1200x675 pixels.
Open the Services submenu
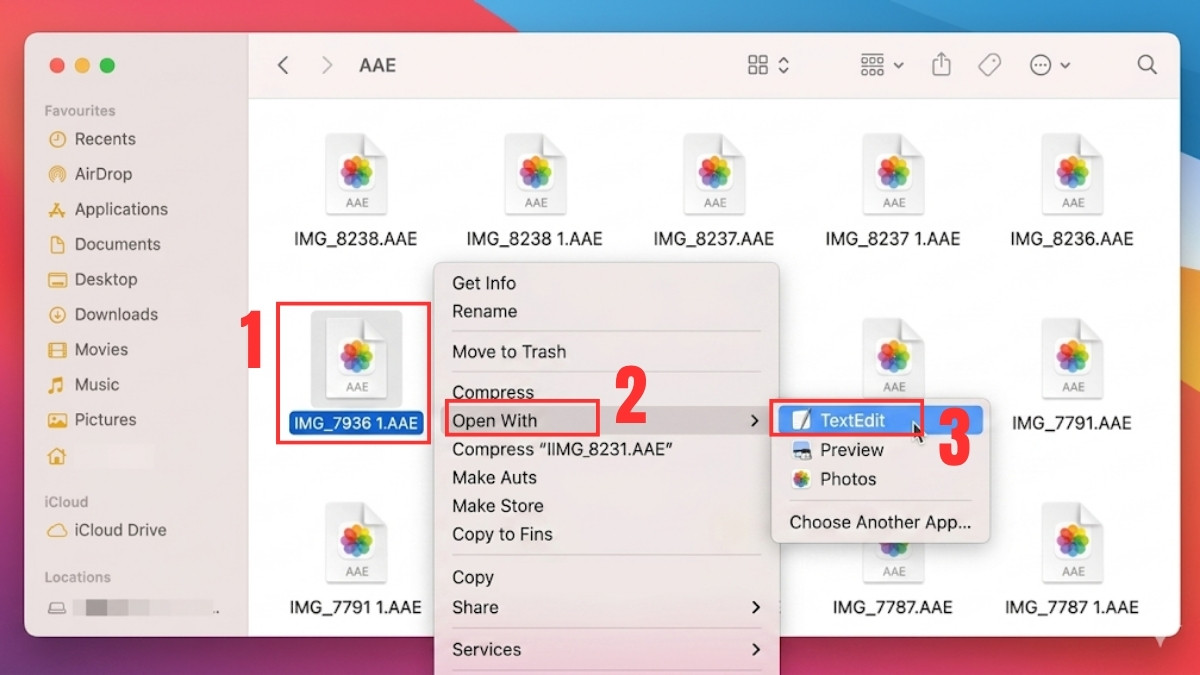tap(487, 649)
